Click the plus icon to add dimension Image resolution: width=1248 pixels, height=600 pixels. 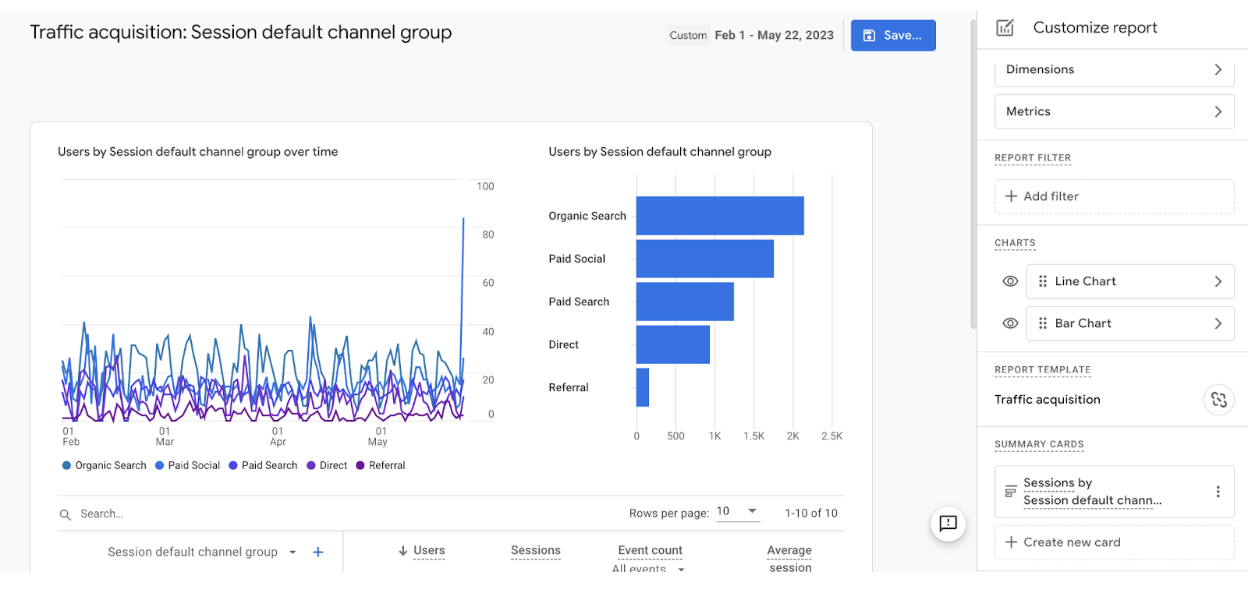[x=318, y=552]
